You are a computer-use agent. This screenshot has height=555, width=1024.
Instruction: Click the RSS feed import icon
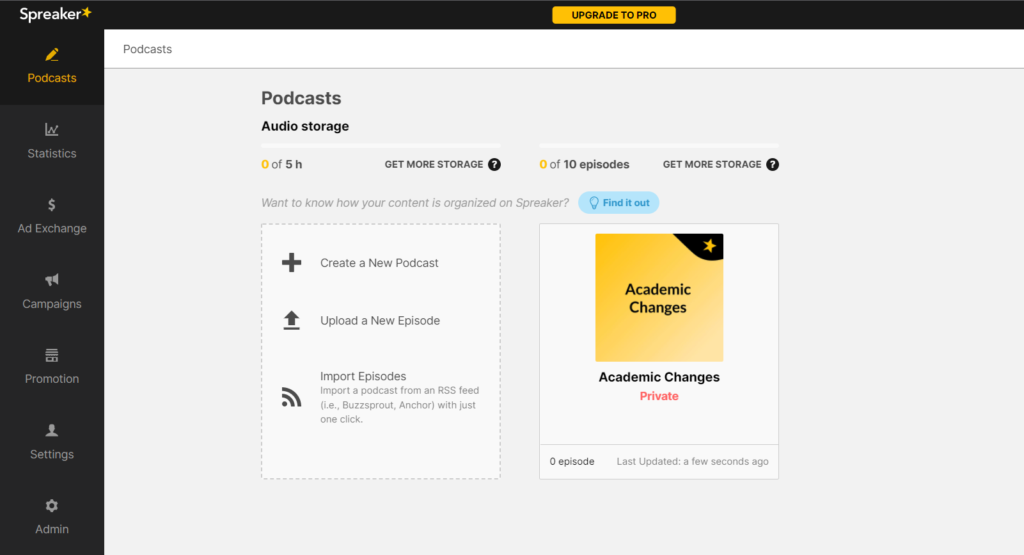point(291,398)
